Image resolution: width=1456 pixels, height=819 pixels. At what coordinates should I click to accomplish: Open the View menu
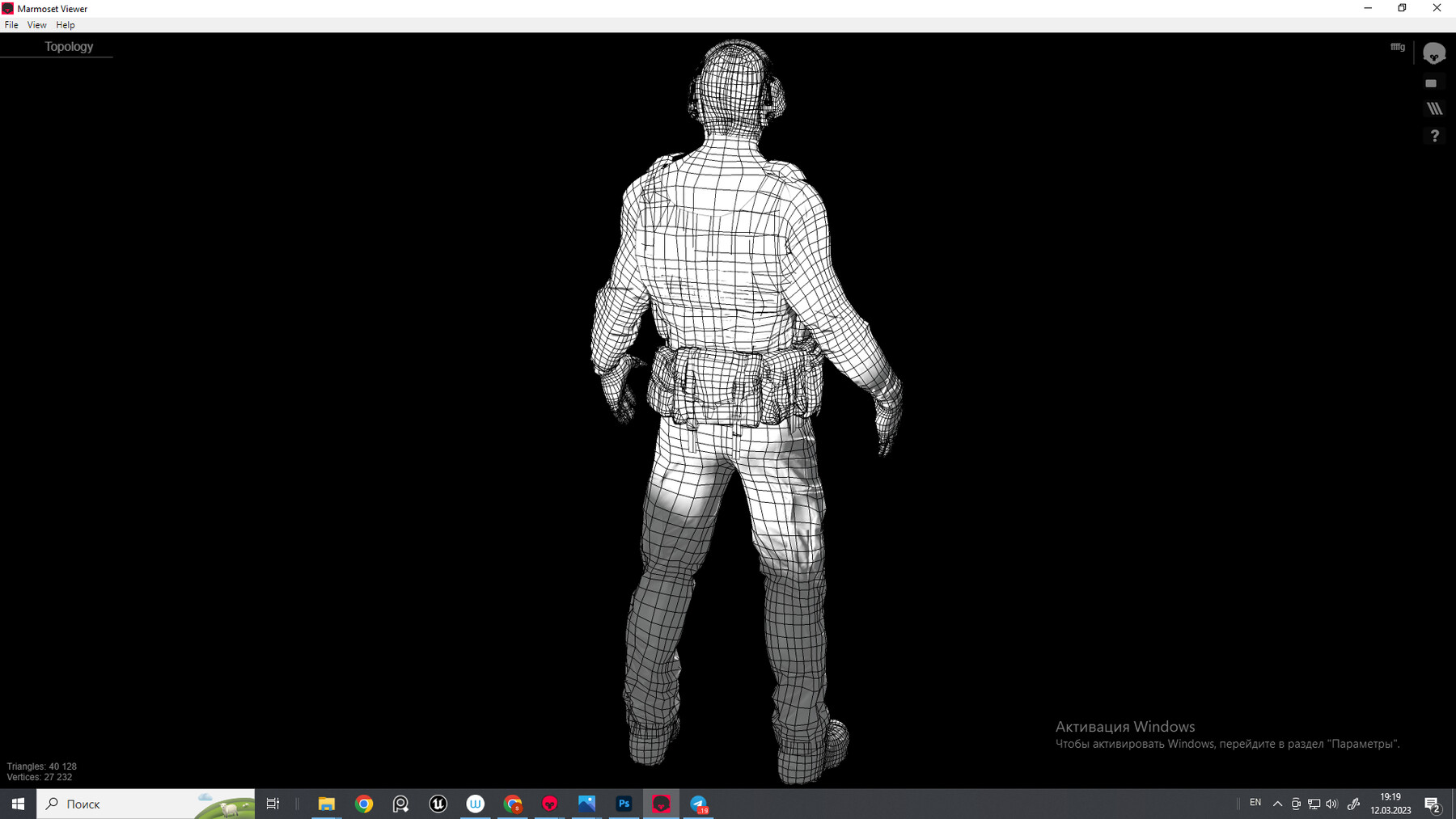point(36,24)
